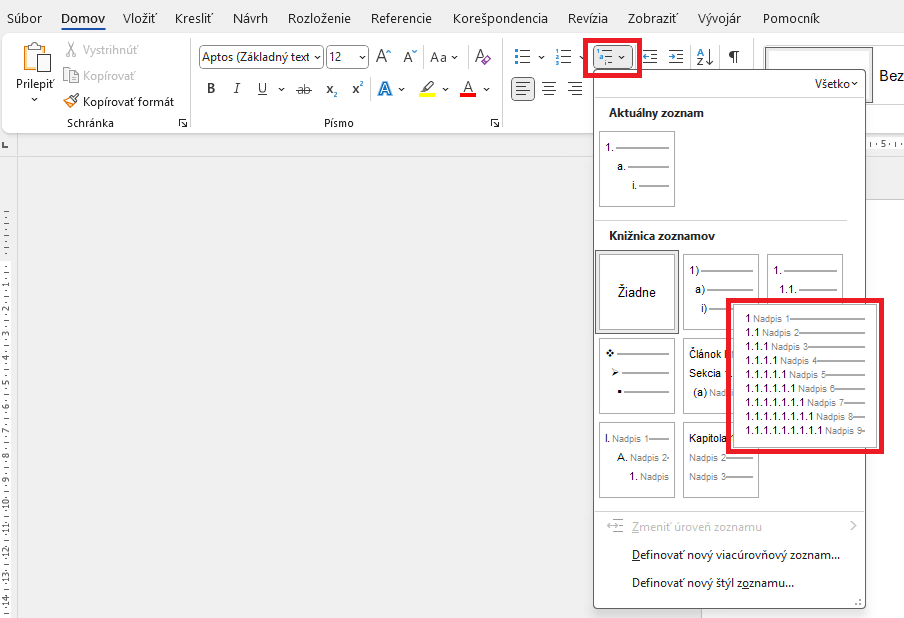Screen dimensions: 904x618
Task: Center align text
Action: point(549,89)
